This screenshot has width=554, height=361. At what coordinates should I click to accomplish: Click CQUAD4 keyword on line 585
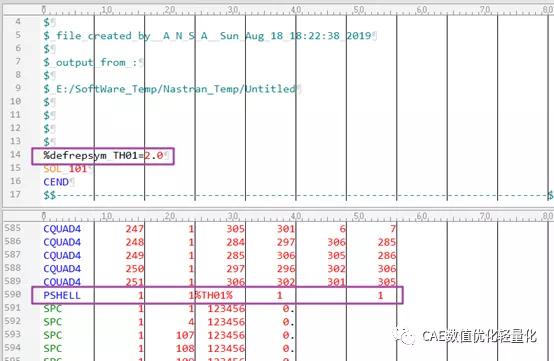coord(62,229)
